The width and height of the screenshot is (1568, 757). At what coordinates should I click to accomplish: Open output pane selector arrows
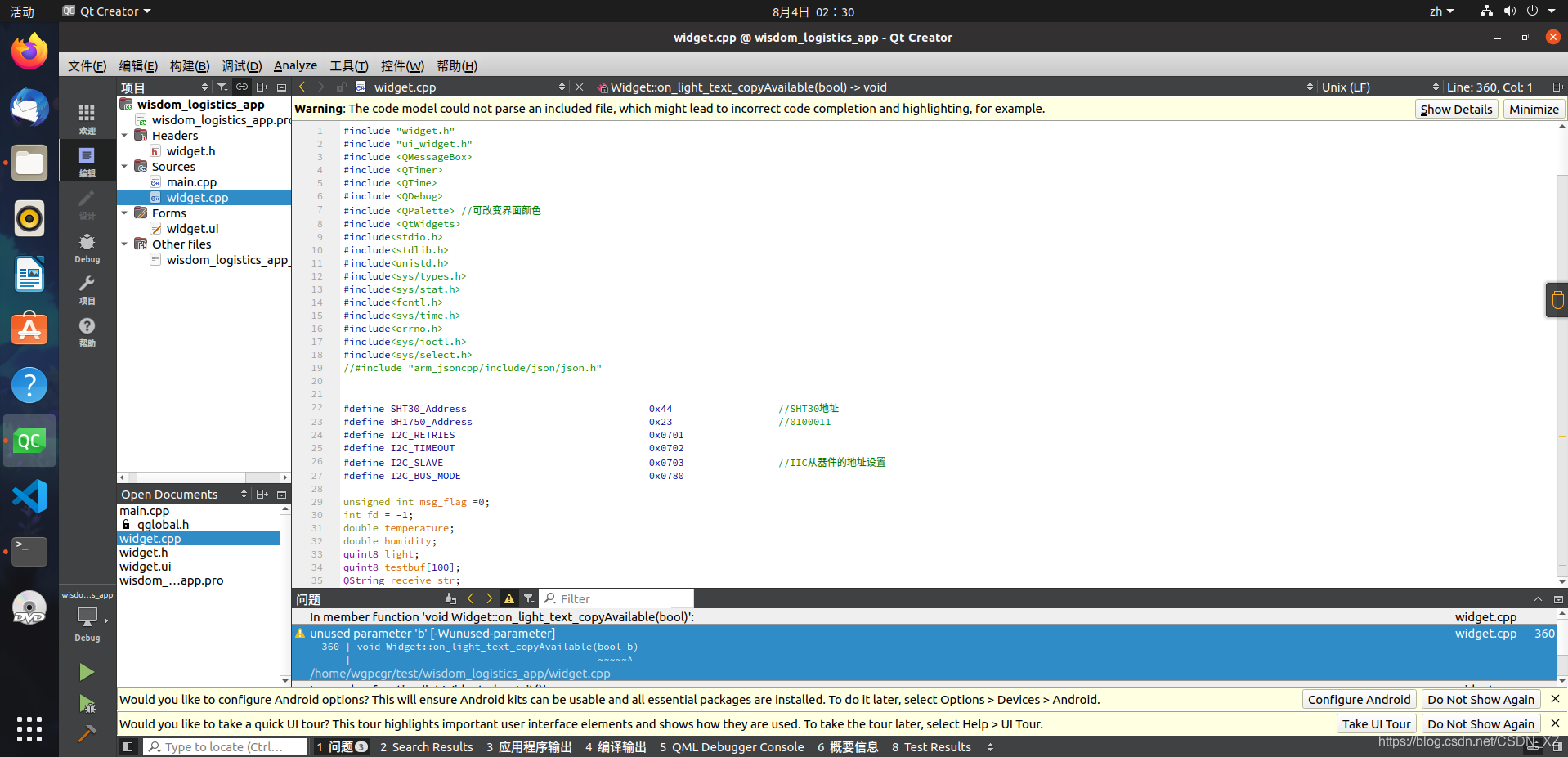click(990, 746)
